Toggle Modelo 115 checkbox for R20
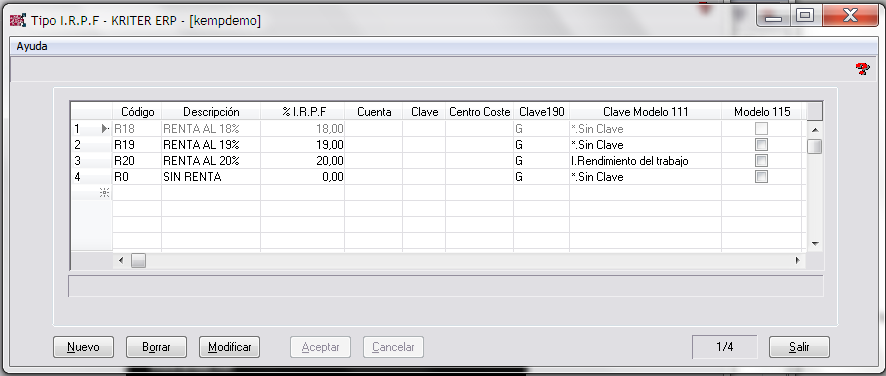 pos(762,161)
